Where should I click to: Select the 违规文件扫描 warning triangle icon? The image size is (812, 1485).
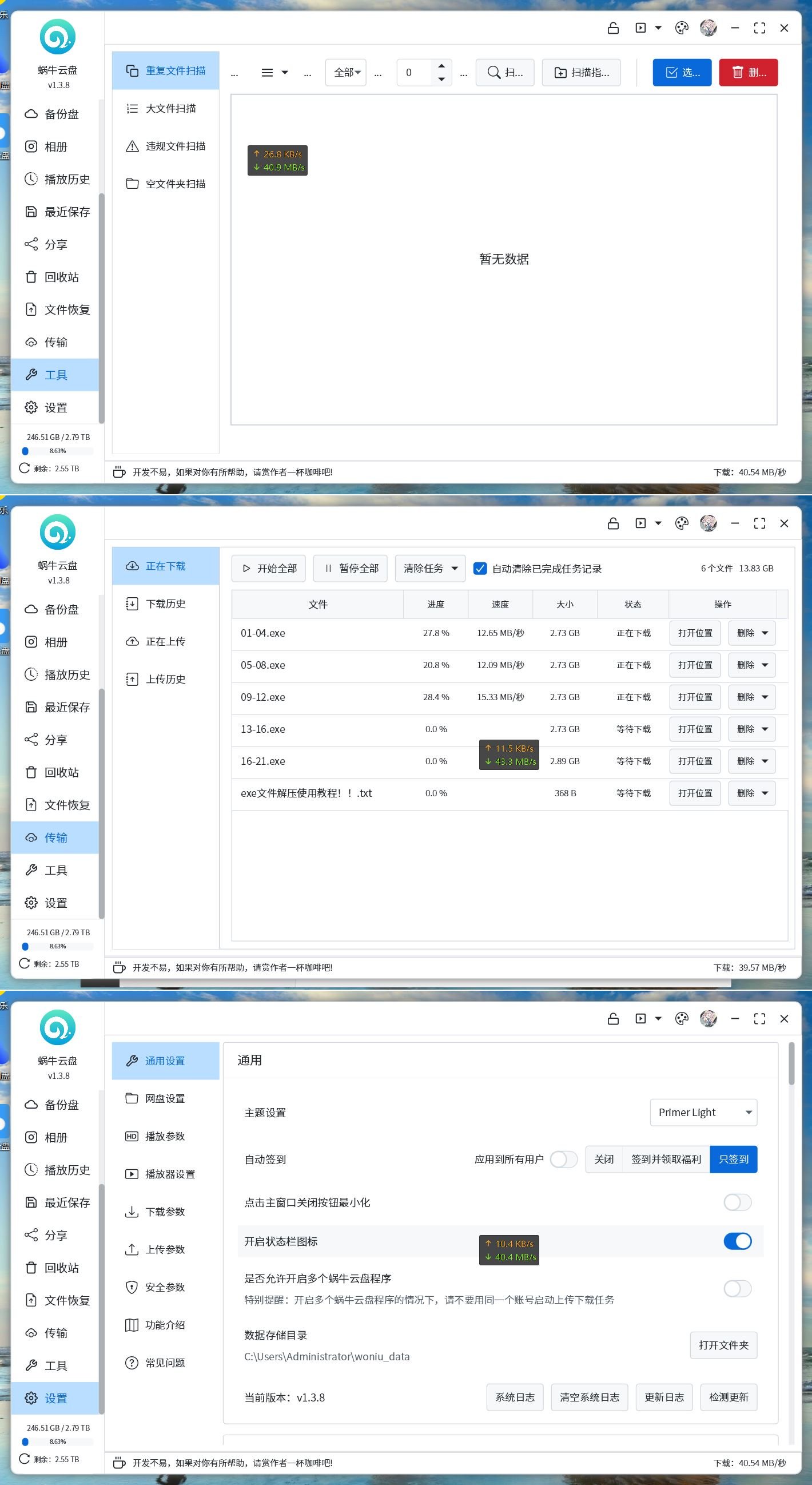coord(132,146)
